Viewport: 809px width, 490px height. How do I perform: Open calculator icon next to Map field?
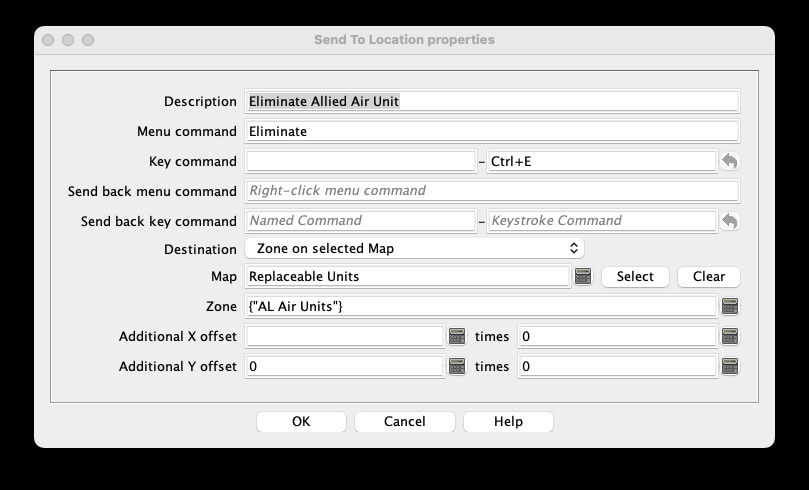click(x=584, y=277)
